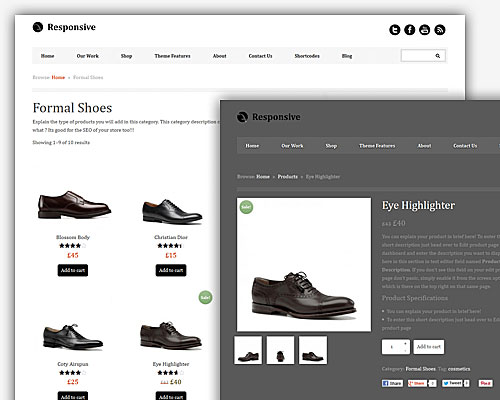500x400 pixels.
Task: Click the search magnifier icon
Action: coord(438,56)
